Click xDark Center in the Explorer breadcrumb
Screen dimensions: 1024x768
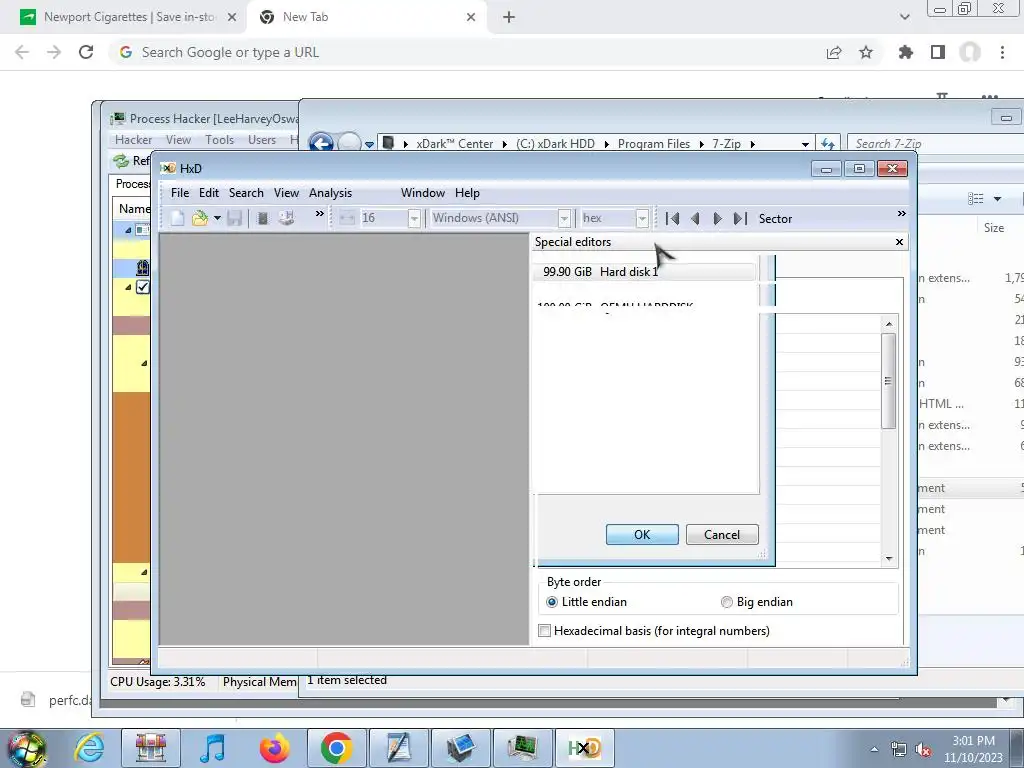[455, 144]
